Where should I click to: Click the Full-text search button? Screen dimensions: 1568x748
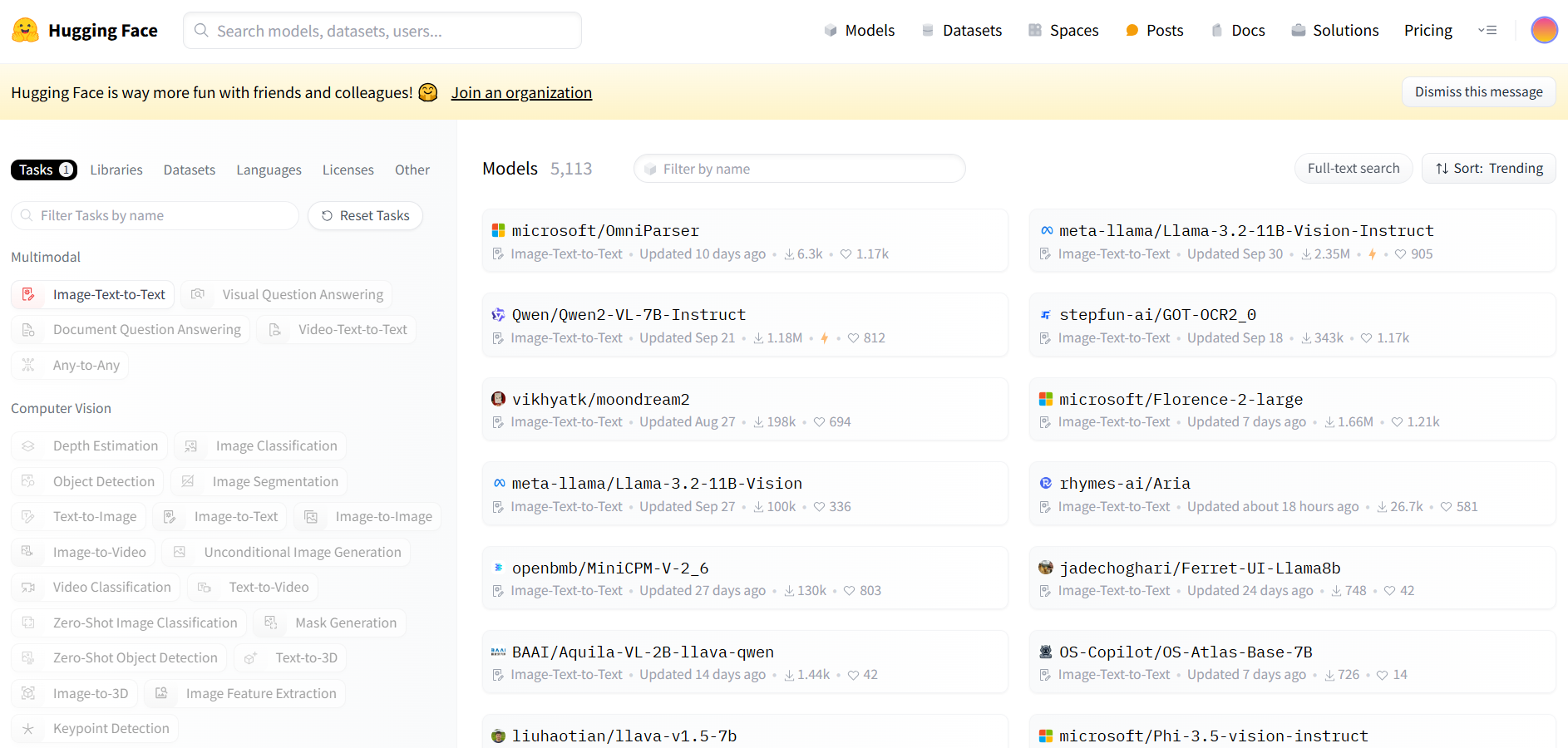tap(1354, 169)
